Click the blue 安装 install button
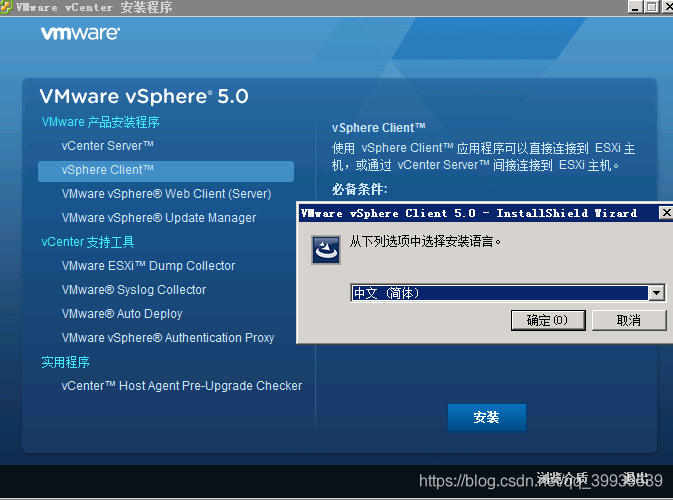673x500 pixels. 487,417
